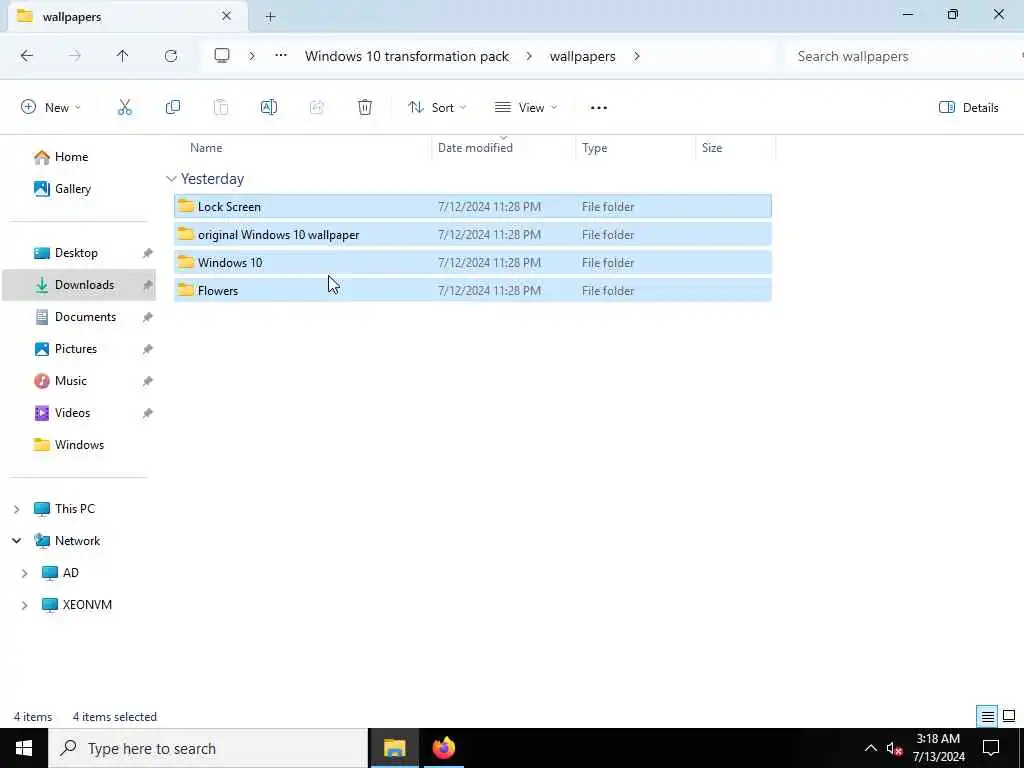The width and height of the screenshot is (1024, 768).
Task: Launch Firefox from the taskbar
Action: point(444,748)
